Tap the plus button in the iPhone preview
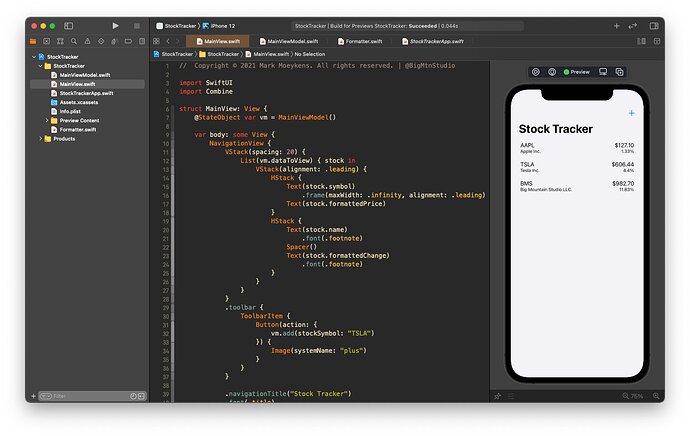This screenshot has width=690, height=436. [x=631, y=113]
